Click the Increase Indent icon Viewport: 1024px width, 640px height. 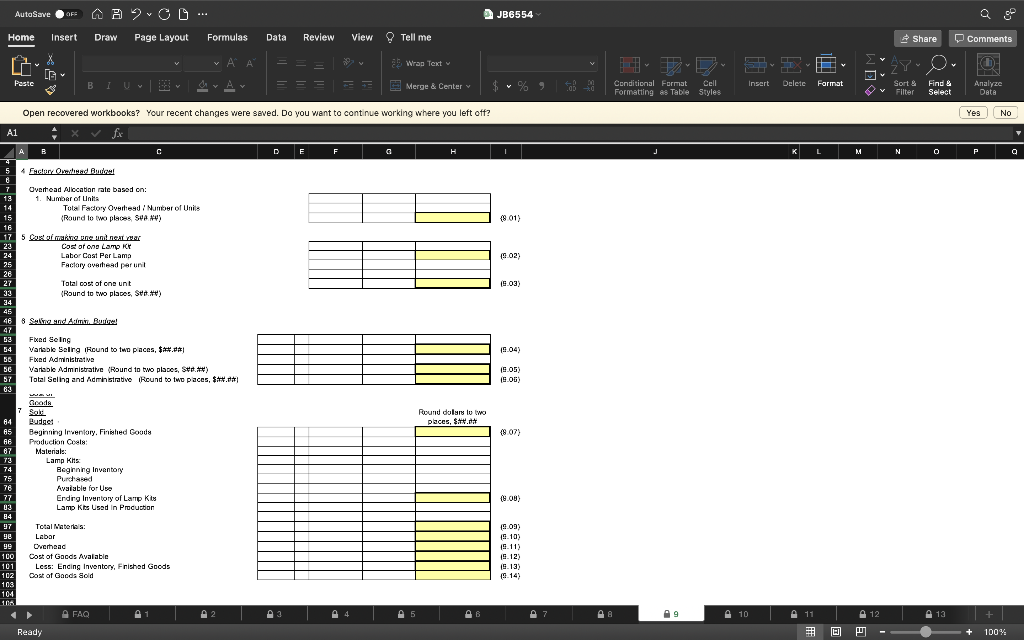coord(367,85)
